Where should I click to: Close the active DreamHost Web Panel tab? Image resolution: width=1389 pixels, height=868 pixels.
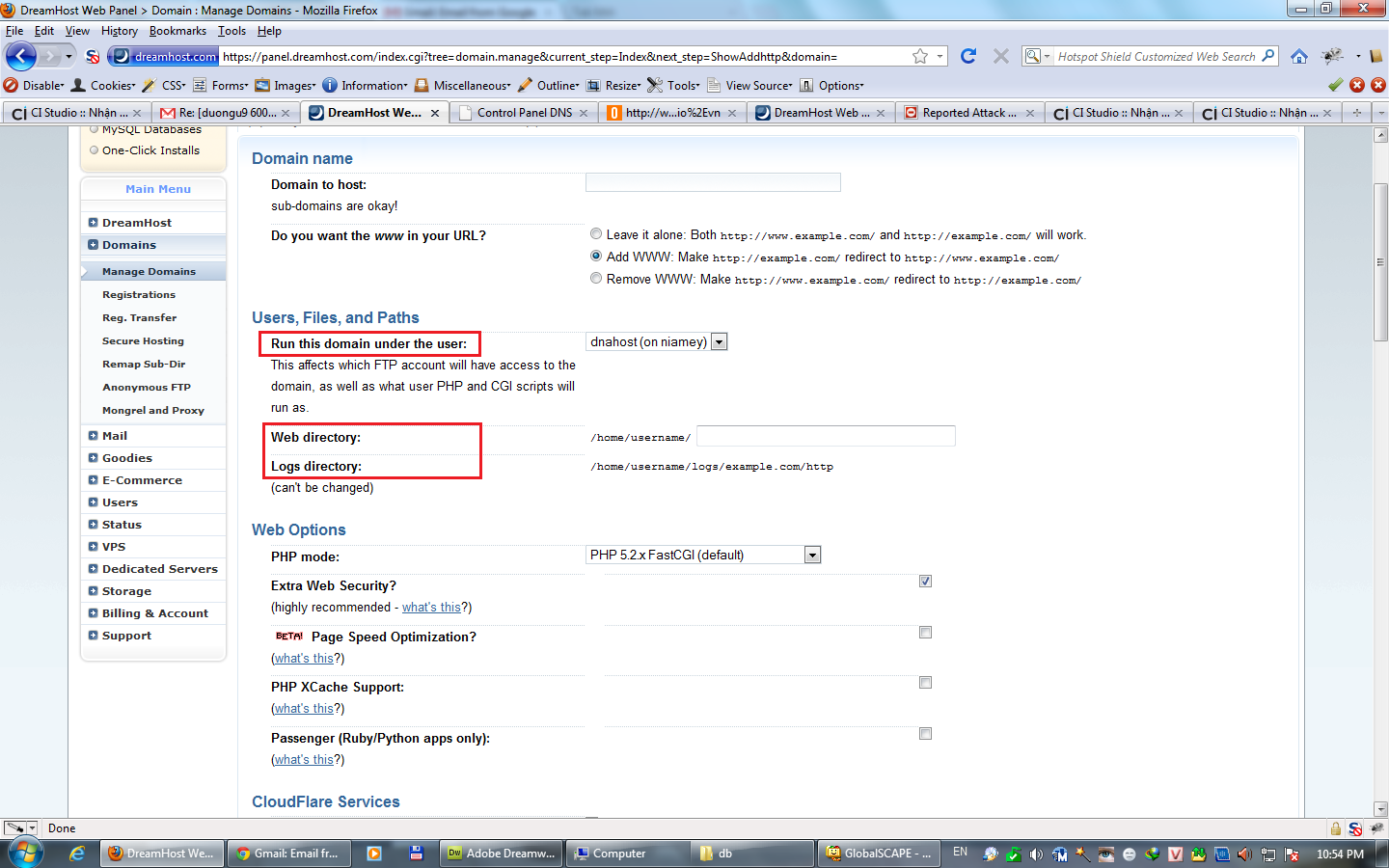[x=435, y=113]
